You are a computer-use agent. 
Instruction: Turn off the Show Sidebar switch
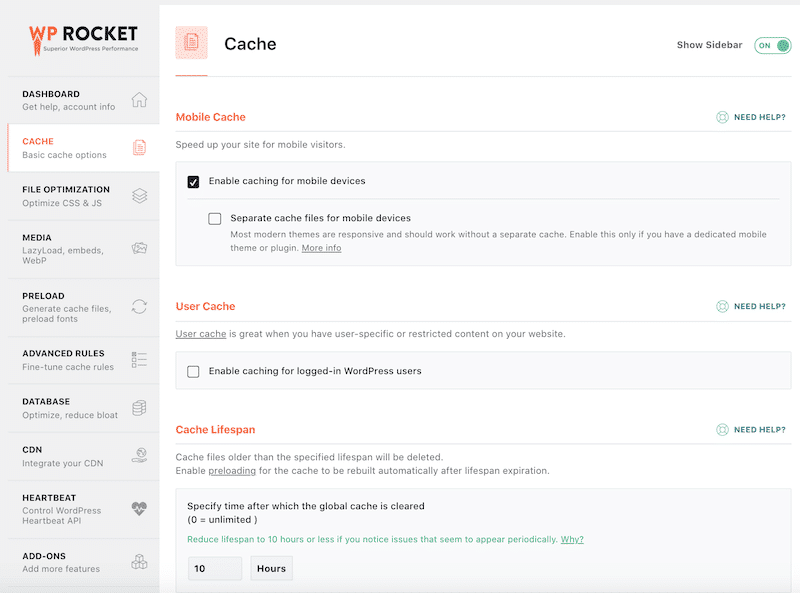771,45
